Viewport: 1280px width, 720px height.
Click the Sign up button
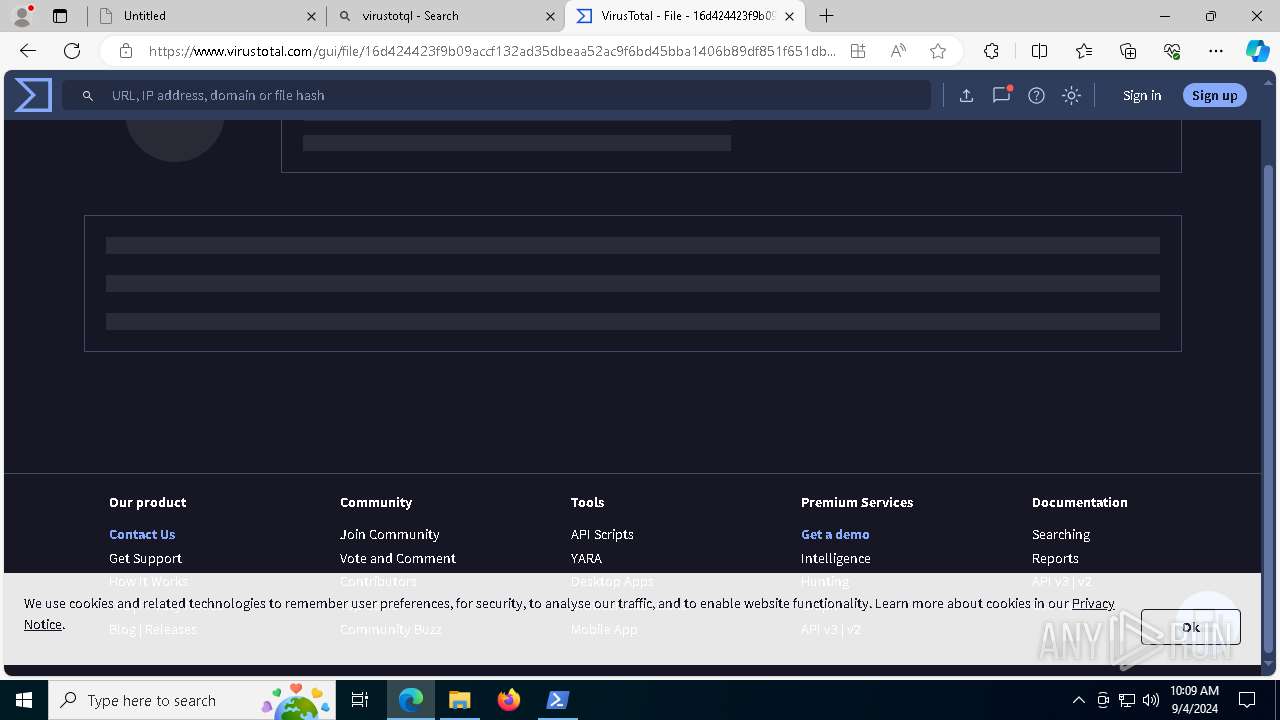click(1214, 96)
